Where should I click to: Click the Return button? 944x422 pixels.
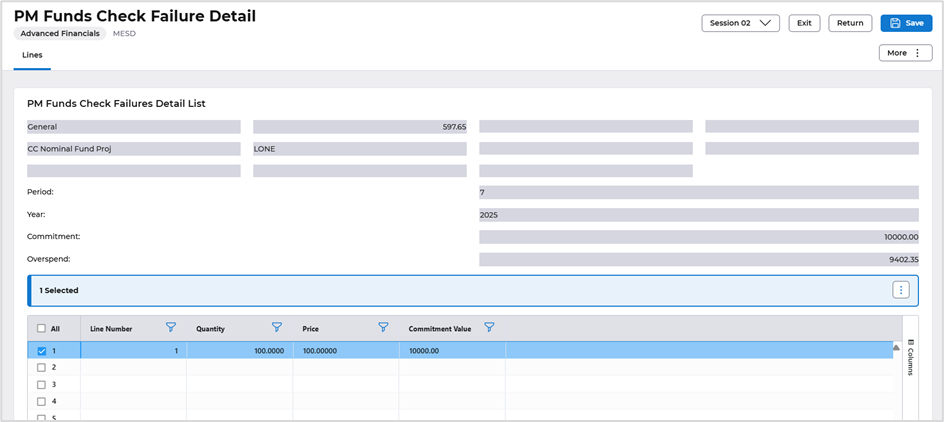pyautogui.click(x=850, y=23)
